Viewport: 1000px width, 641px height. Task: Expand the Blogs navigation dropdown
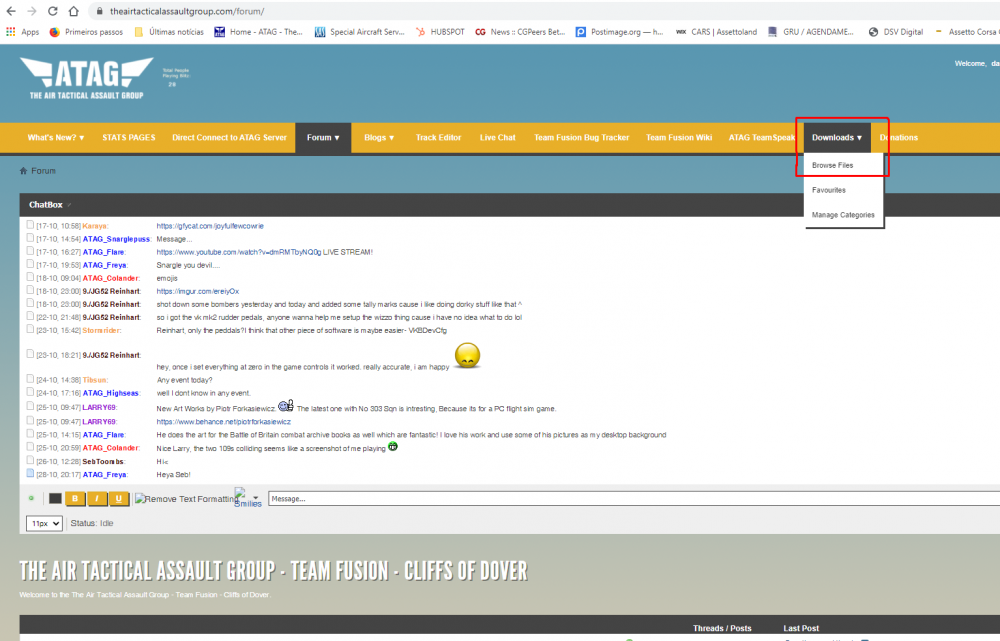(x=378, y=137)
